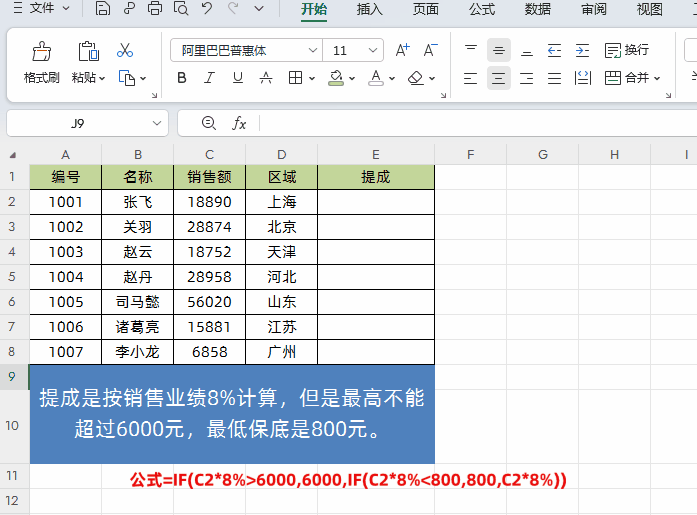The height and width of the screenshot is (515, 697).
Task: Justify text alignment
Action: [554, 78]
